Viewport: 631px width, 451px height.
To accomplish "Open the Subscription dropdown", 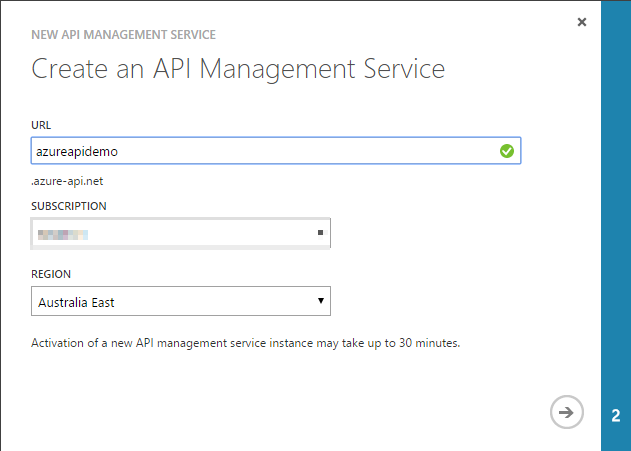I will click(x=181, y=233).
